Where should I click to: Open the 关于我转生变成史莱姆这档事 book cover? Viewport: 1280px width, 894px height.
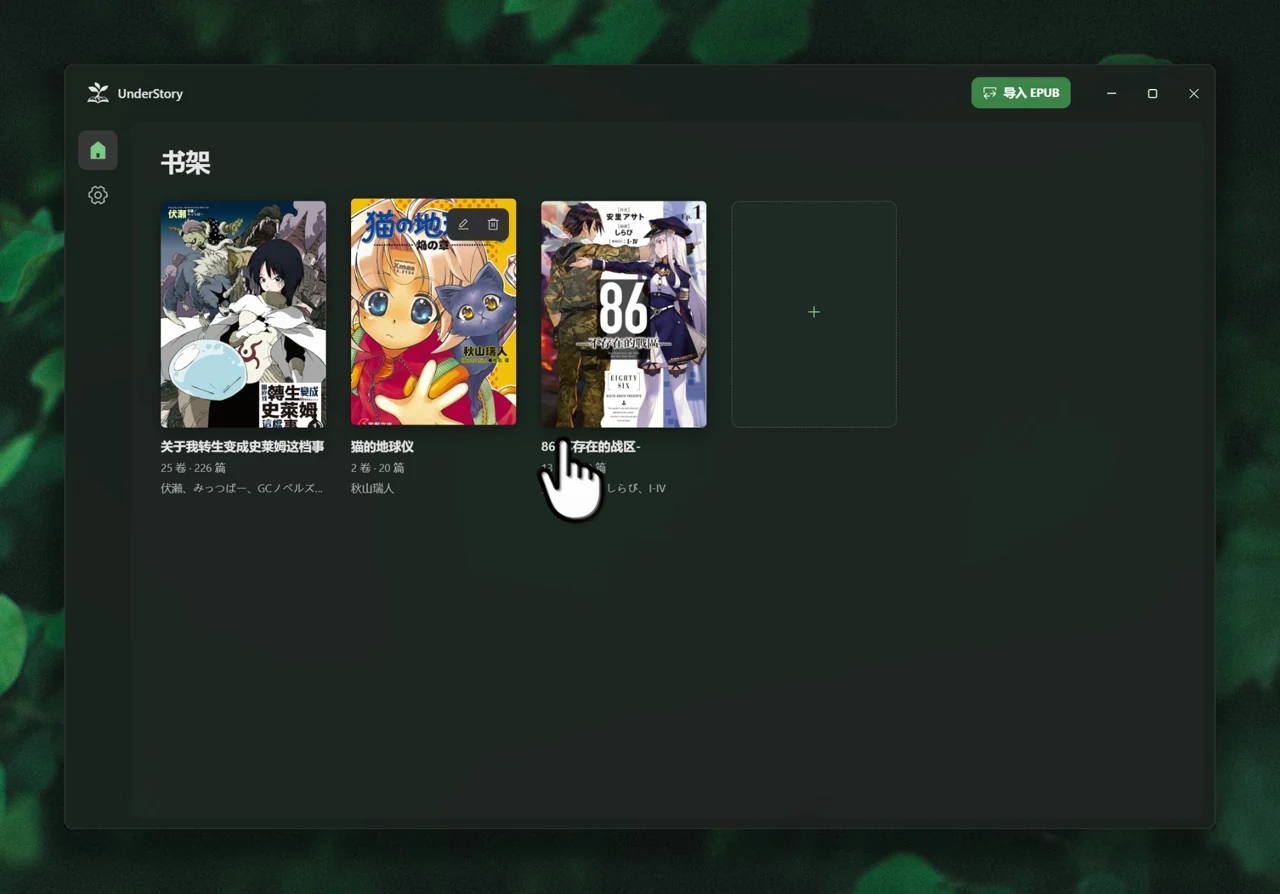point(243,313)
